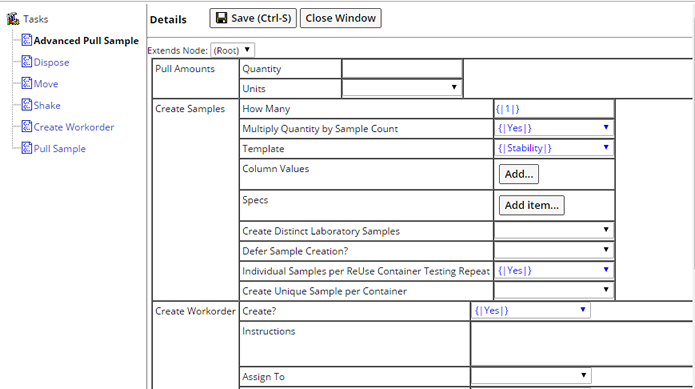Click the Quantity field label
The height and width of the screenshot is (389, 695).
click(x=262, y=69)
